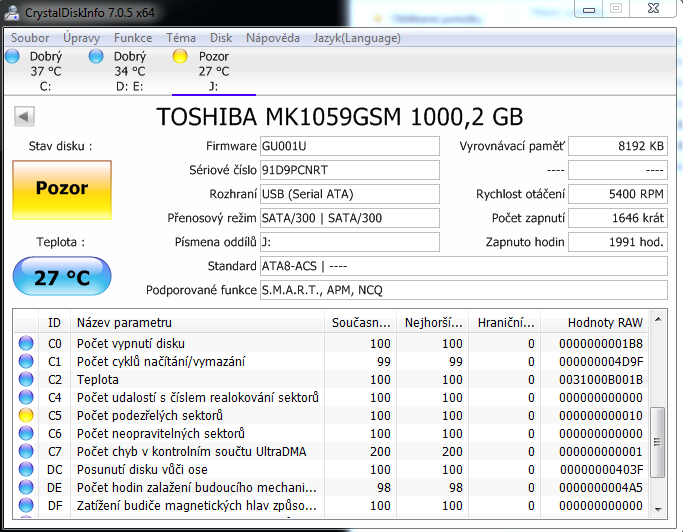
Task: Click the CrystalDiskInfo title bar icon
Action: click(12, 13)
